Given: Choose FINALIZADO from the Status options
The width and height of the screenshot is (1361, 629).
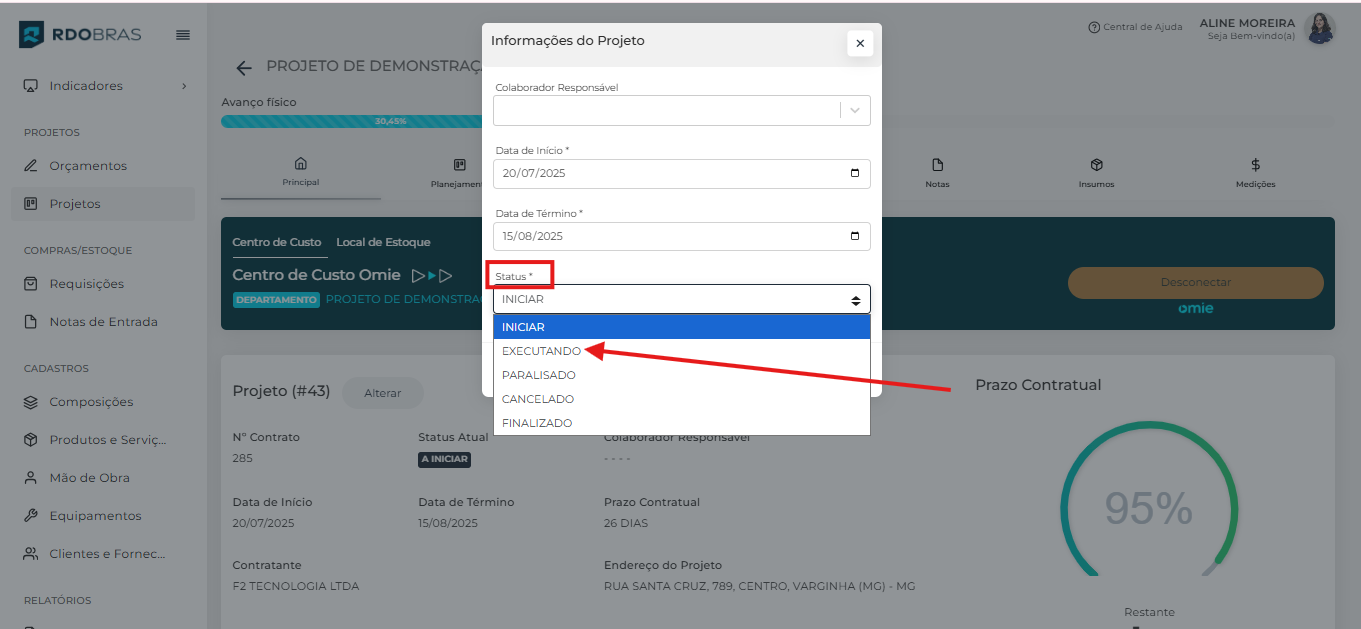Looking at the screenshot, I should point(537,423).
